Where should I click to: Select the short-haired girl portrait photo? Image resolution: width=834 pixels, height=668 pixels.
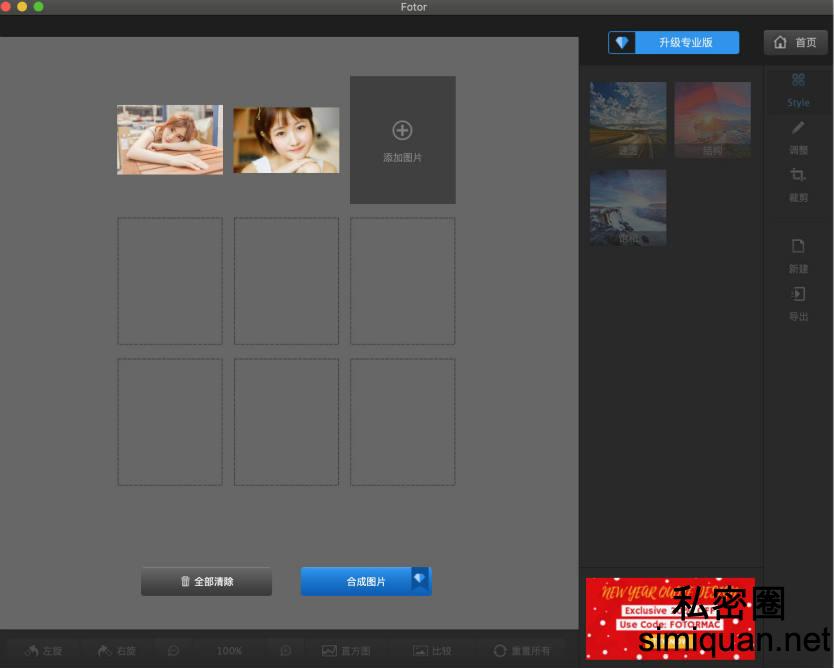[x=286, y=140]
